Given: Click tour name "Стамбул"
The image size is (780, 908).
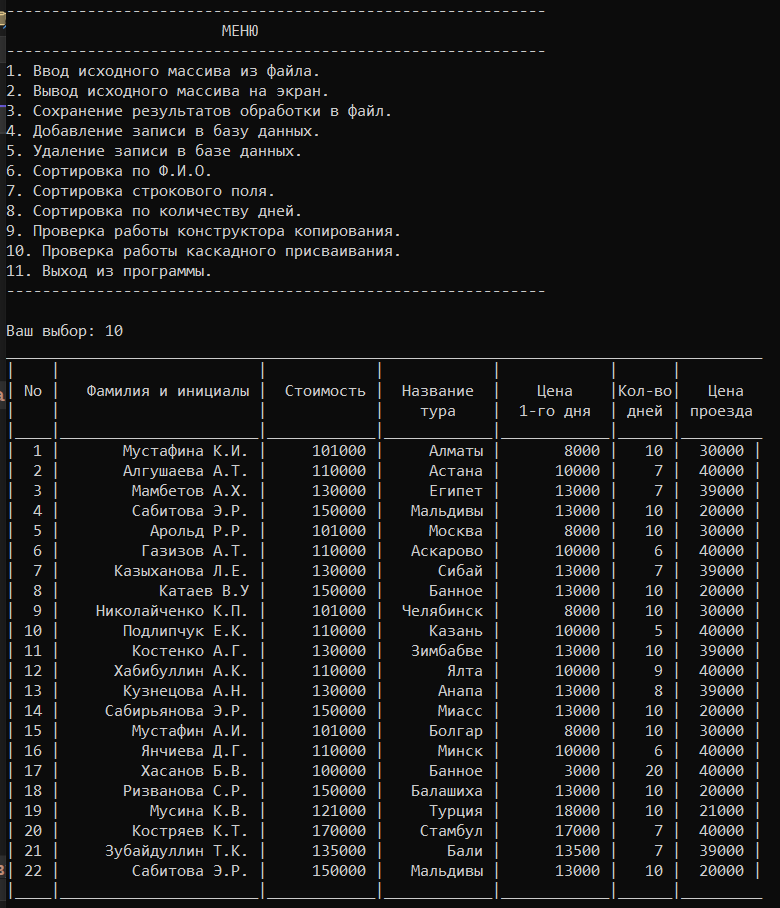Looking at the screenshot, I should (451, 831).
